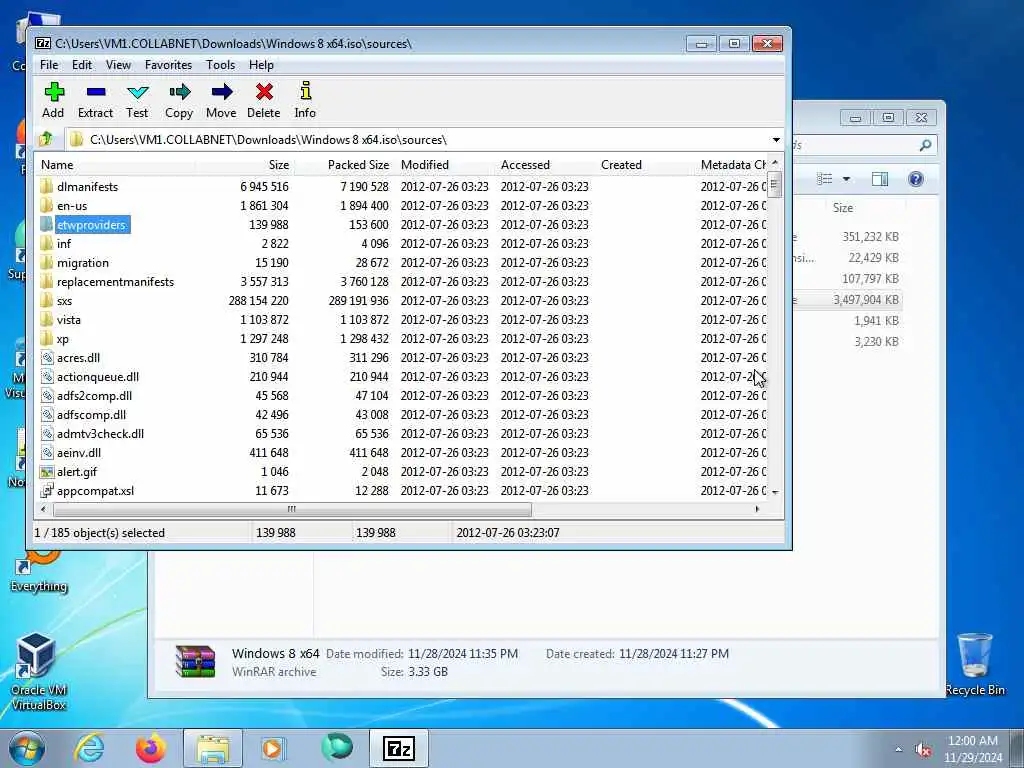
Task: Open the Tools menu
Action: pos(221,65)
